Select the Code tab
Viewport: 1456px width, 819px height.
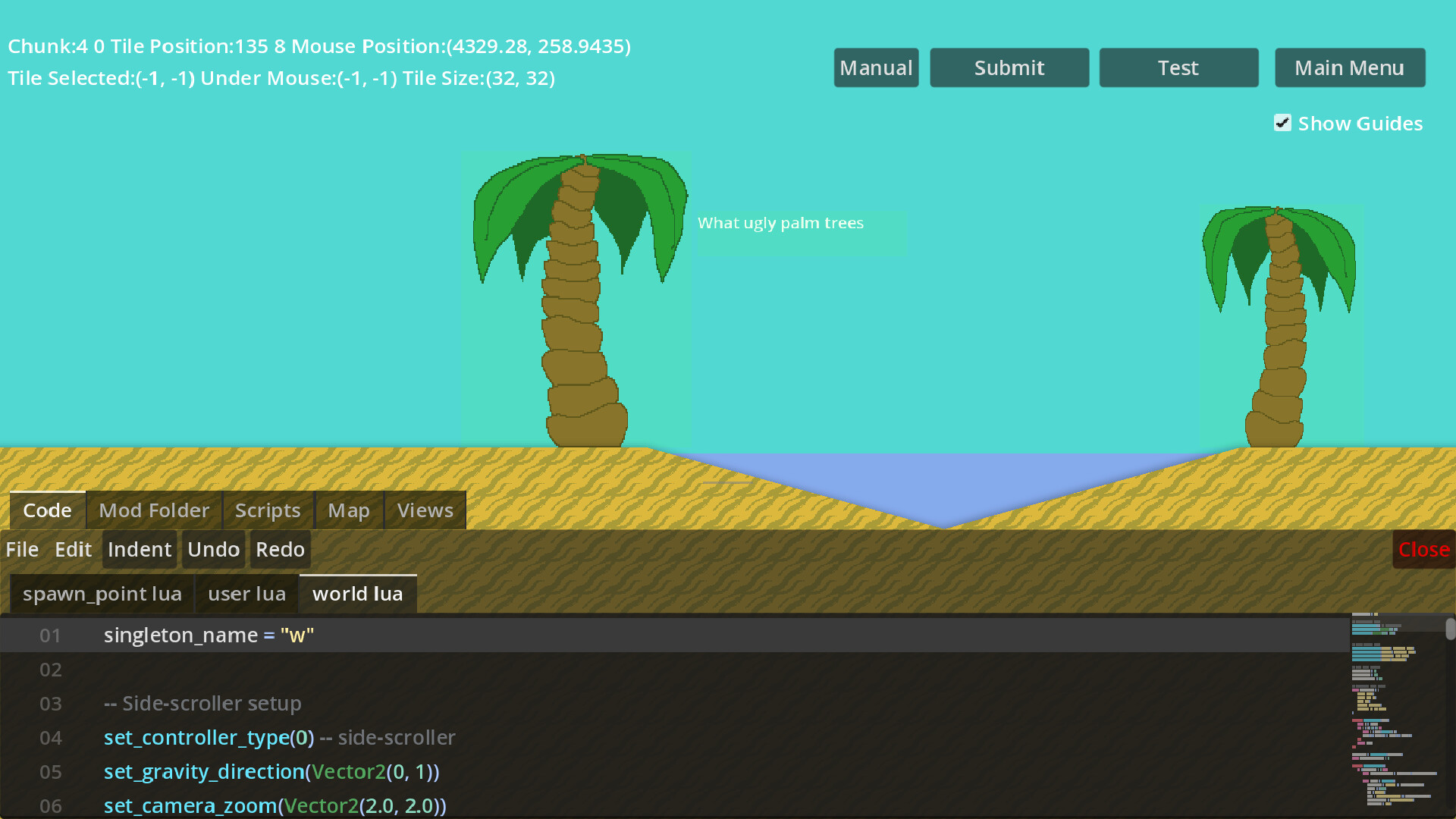point(47,510)
